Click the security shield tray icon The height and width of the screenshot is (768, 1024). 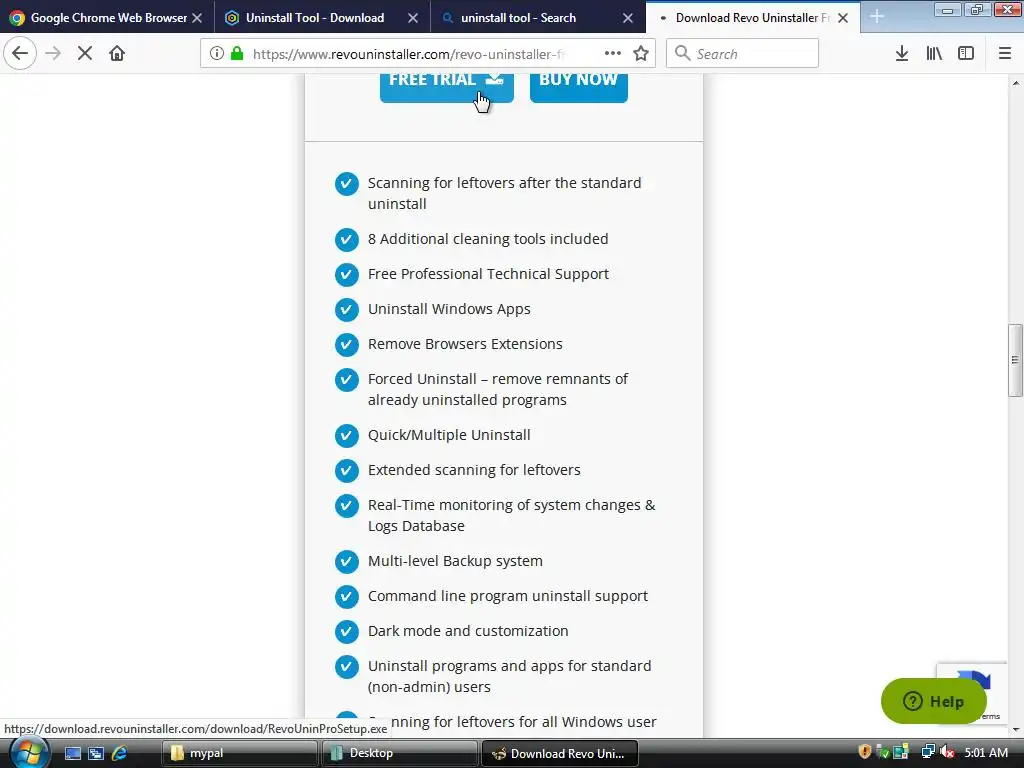point(865,752)
